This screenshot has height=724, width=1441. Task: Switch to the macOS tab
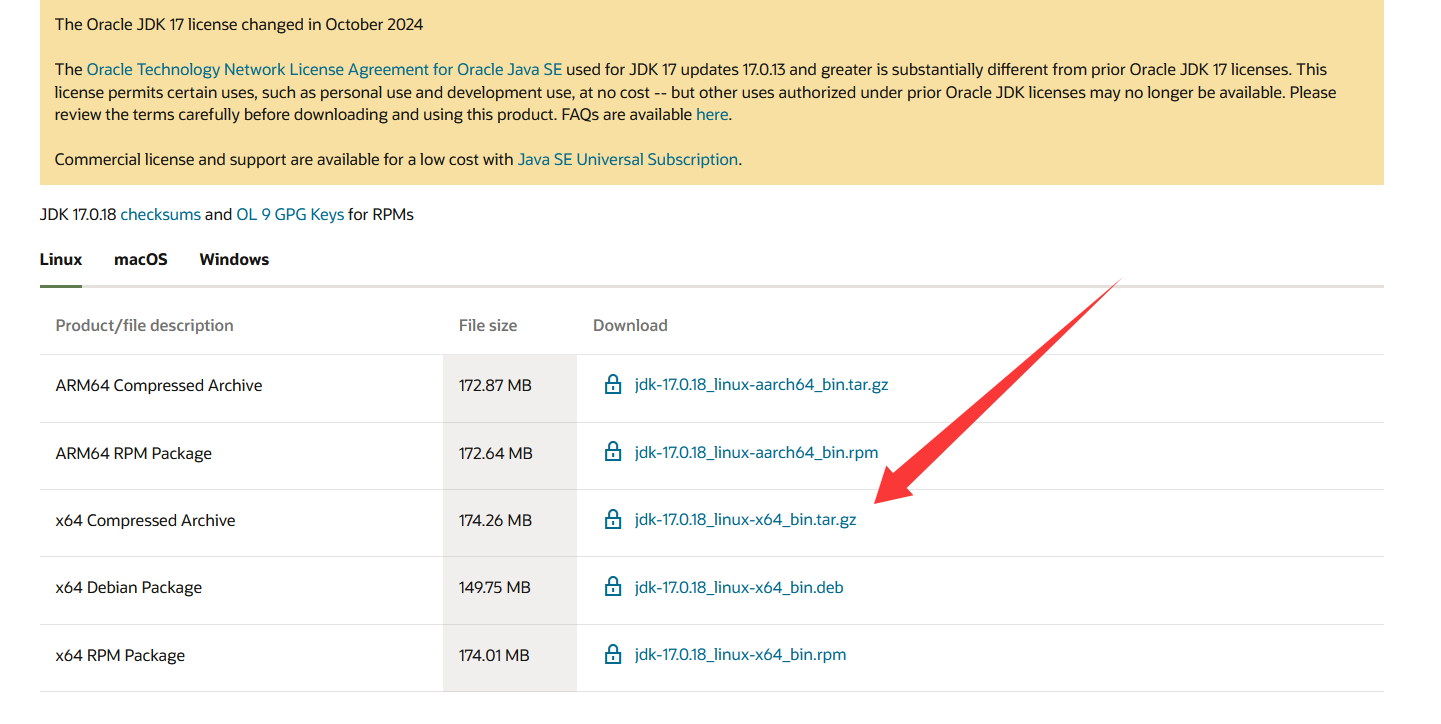pyautogui.click(x=141, y=259)
